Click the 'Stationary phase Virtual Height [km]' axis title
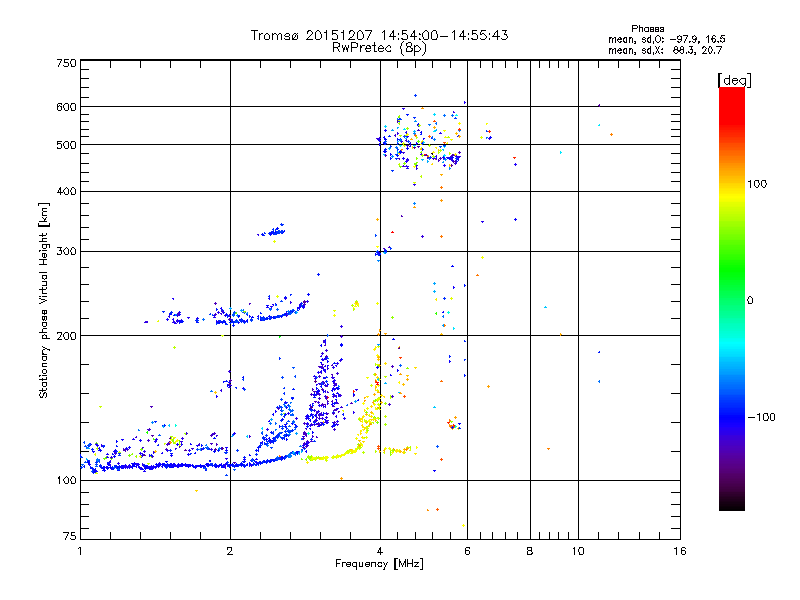Screen dimensions: 800x600 [x=44, y=300]
